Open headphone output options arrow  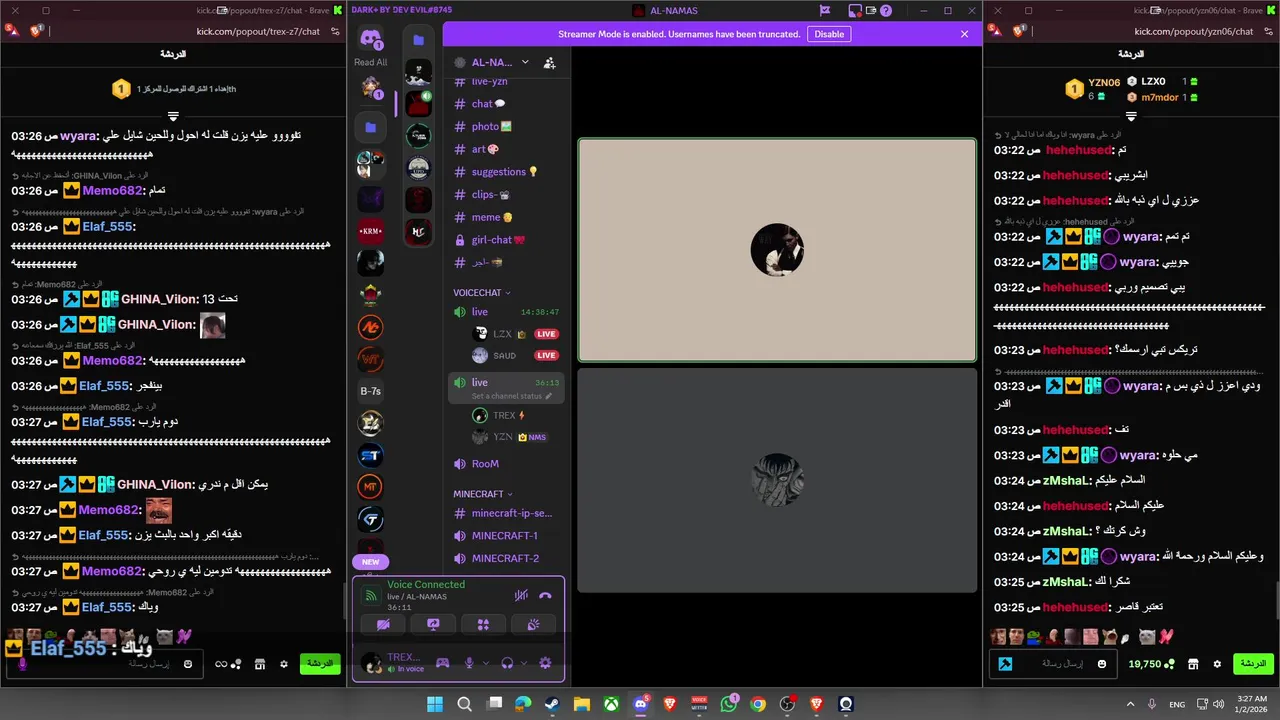click(x=523, y=663)
